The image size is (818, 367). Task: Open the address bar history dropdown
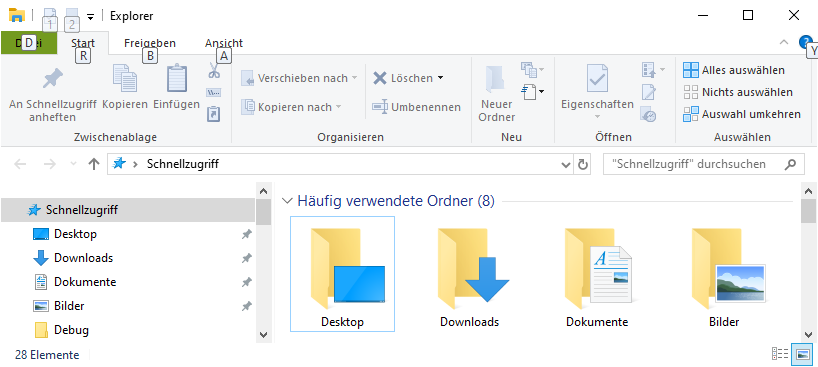coord(566,165)
